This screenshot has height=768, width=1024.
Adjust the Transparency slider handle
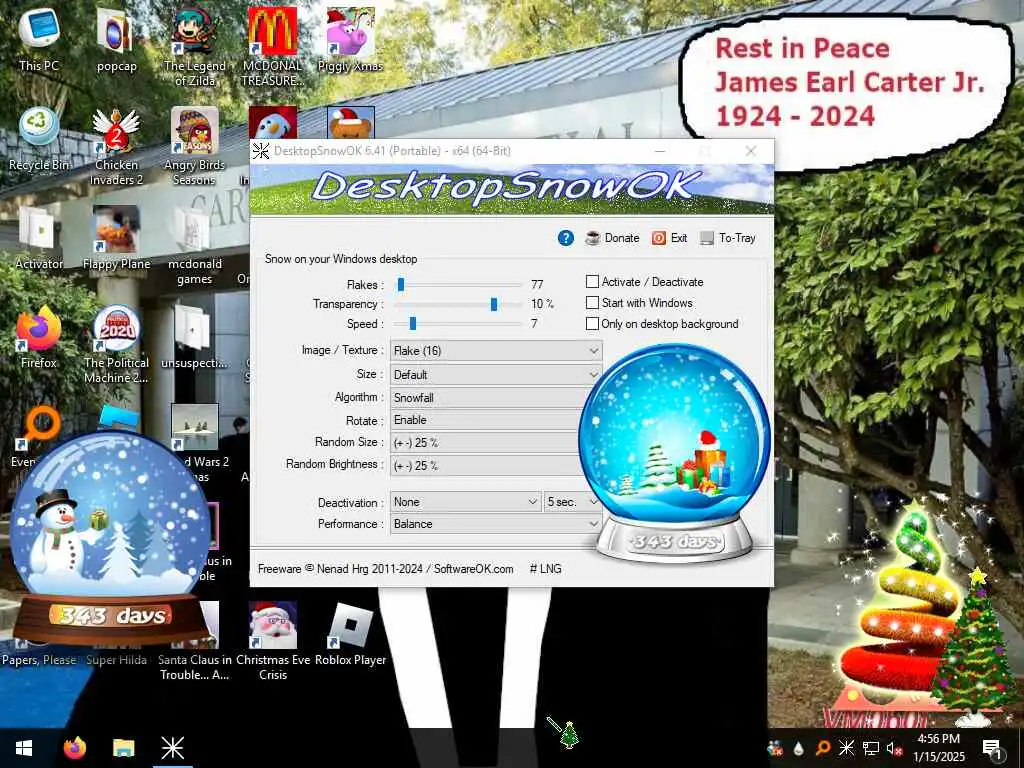494,304
